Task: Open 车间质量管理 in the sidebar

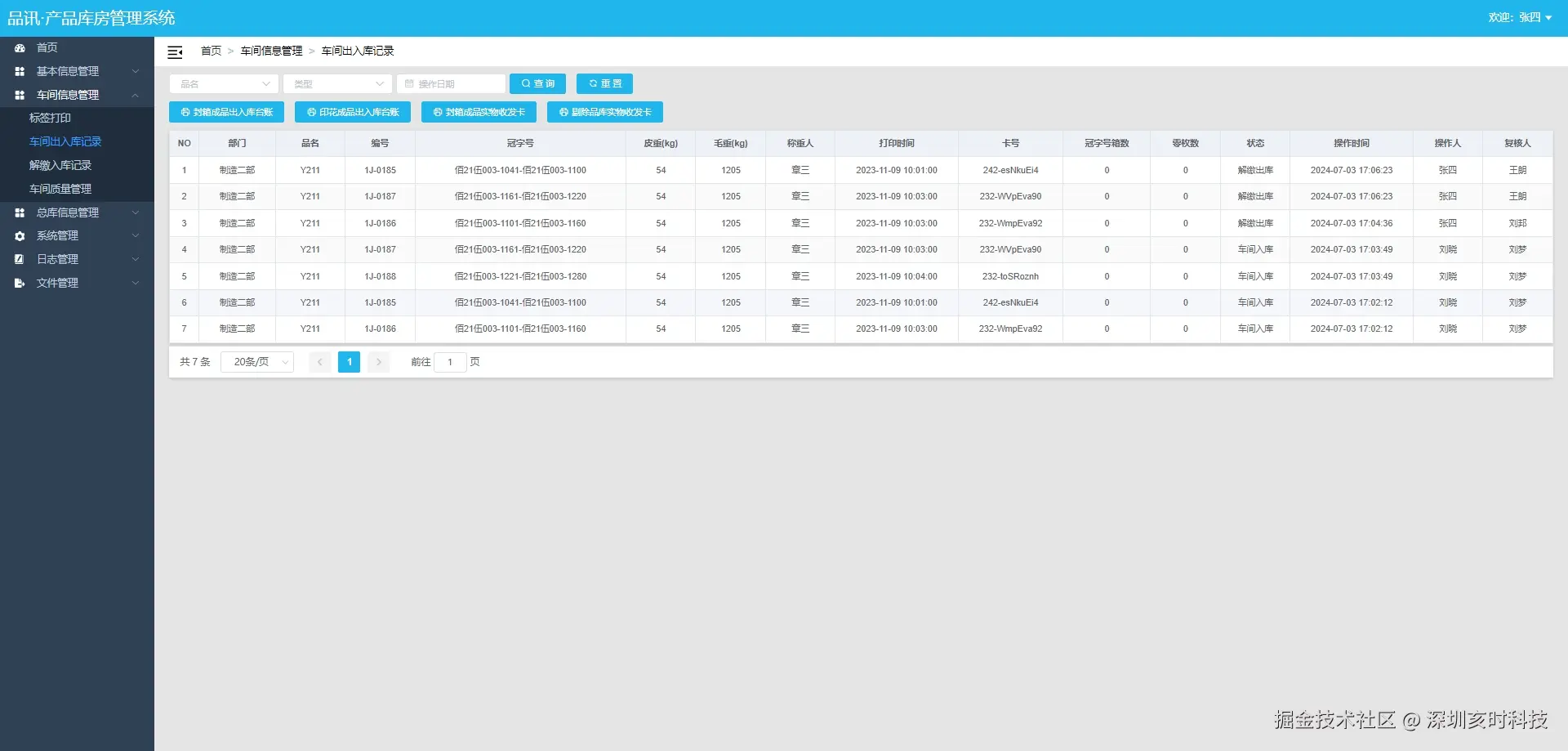Action: (x=60, y=190)
